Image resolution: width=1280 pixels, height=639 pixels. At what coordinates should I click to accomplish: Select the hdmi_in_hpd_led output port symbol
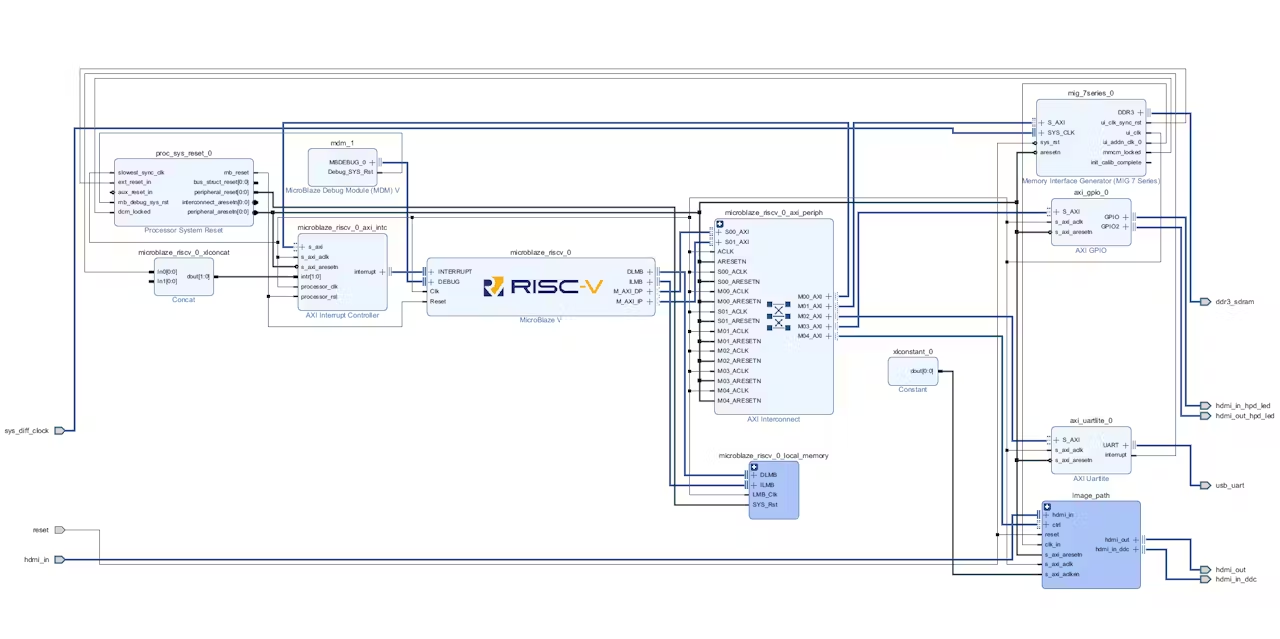(x=1205, y=406)
